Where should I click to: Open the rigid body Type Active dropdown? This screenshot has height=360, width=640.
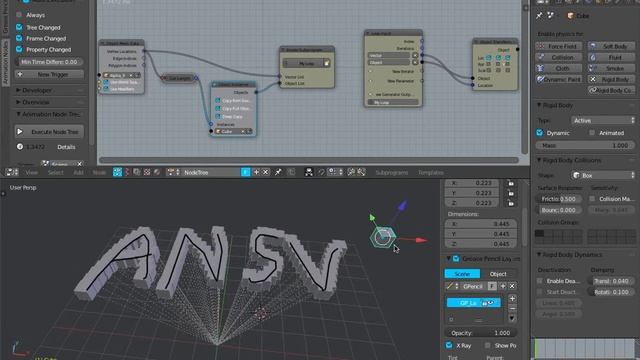[x=602, y=120]
